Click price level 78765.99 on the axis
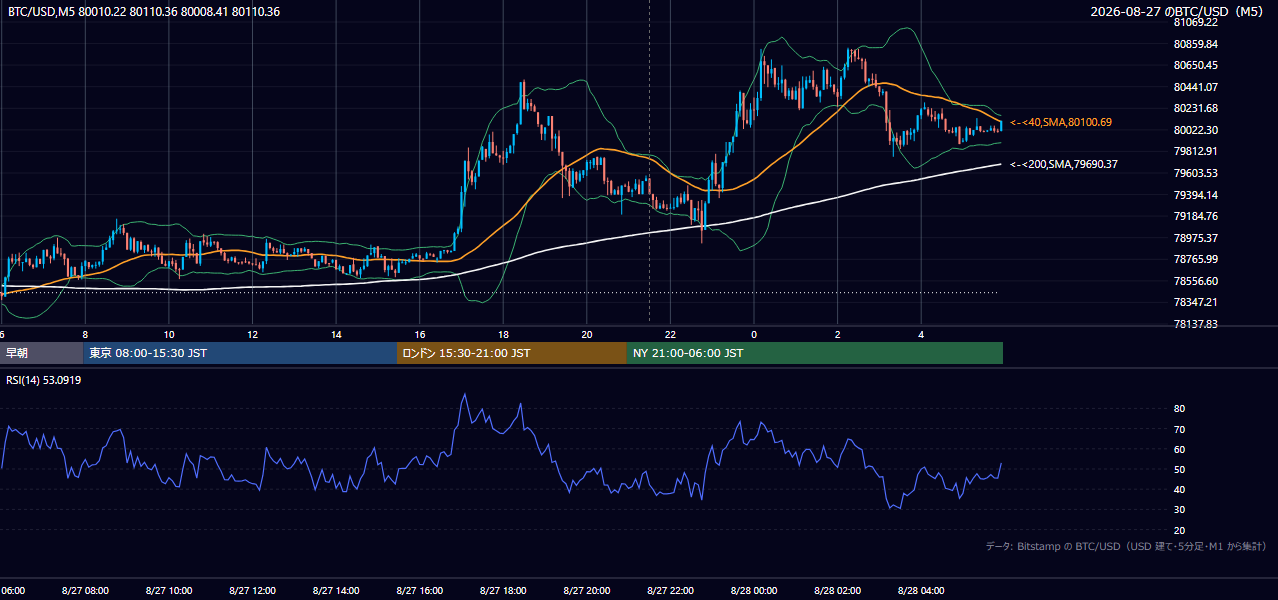1278x600 pixels. [1195, 259]
